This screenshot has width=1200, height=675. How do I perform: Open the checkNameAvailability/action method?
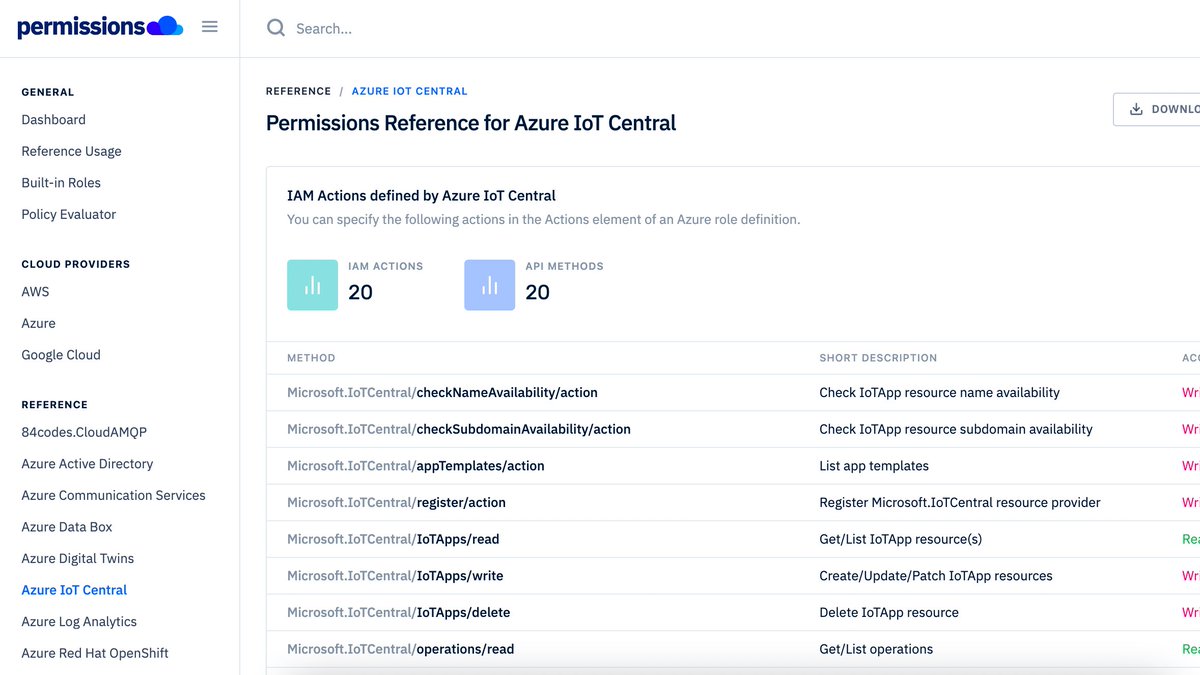click(x=442, y=393)
